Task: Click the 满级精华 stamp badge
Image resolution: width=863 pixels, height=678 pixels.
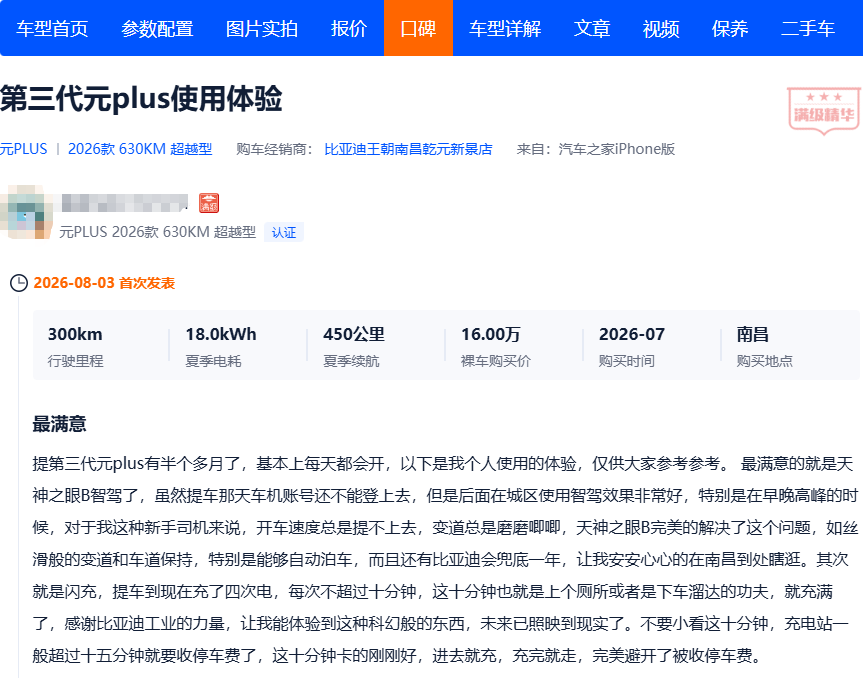Action: [823, 111]
